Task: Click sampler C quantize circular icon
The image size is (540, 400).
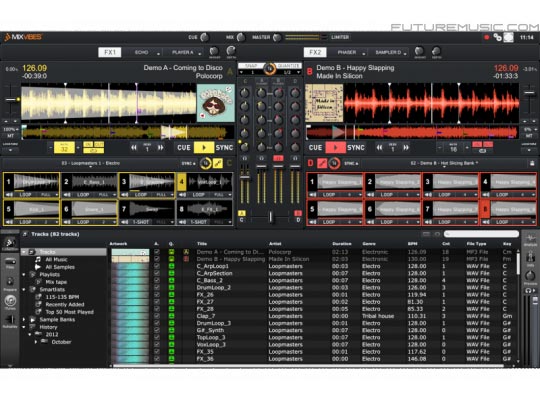Action: pos(206,163)
